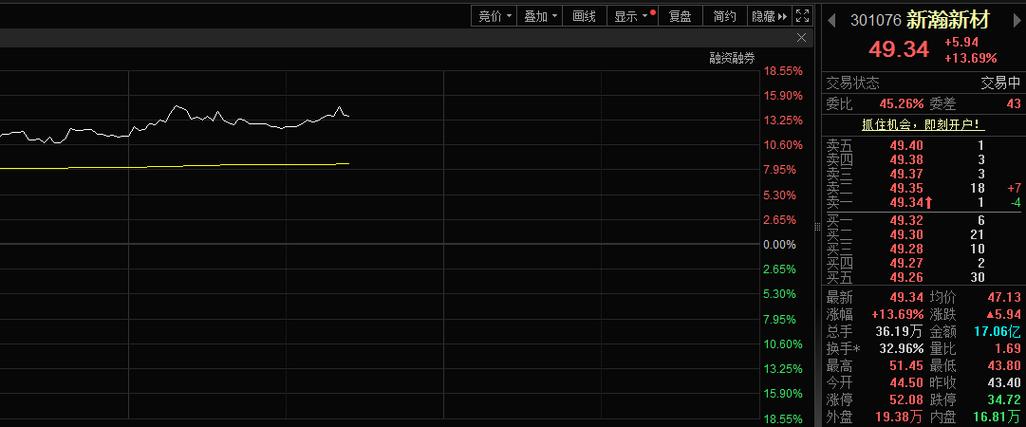Switch to 简约 simple view
The width and height of the screenshot is (1026, 427).
click(x=724, y=16)
